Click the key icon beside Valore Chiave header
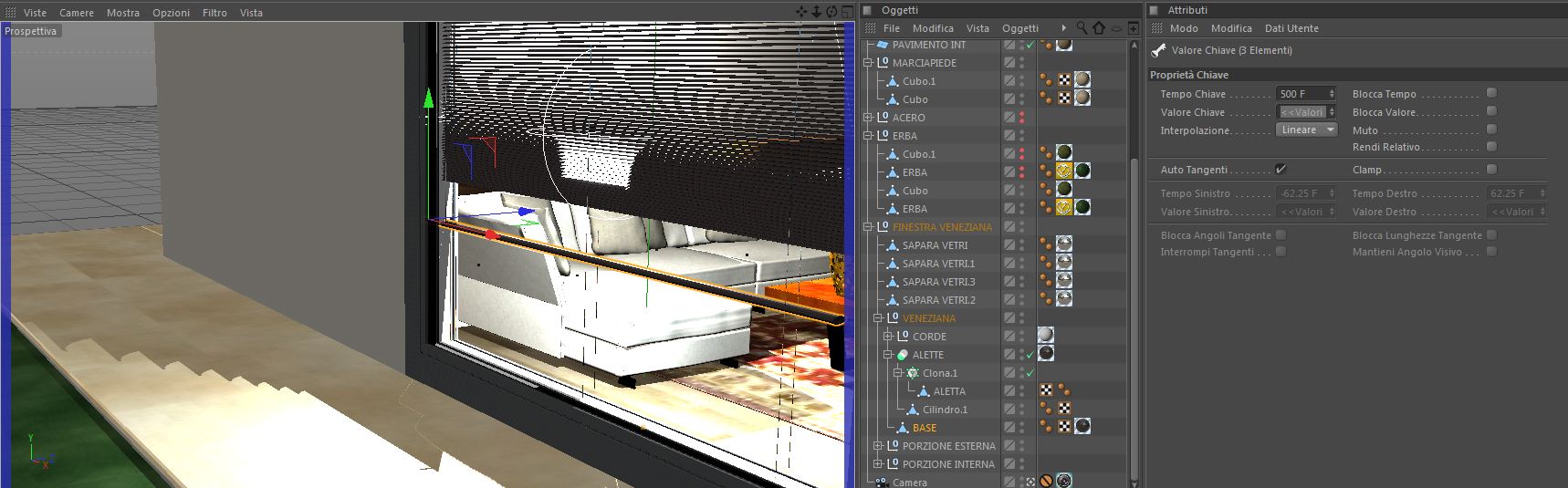Image resolution: width=1568 pixels, height=488 pixels. [x=1159, y=51]
